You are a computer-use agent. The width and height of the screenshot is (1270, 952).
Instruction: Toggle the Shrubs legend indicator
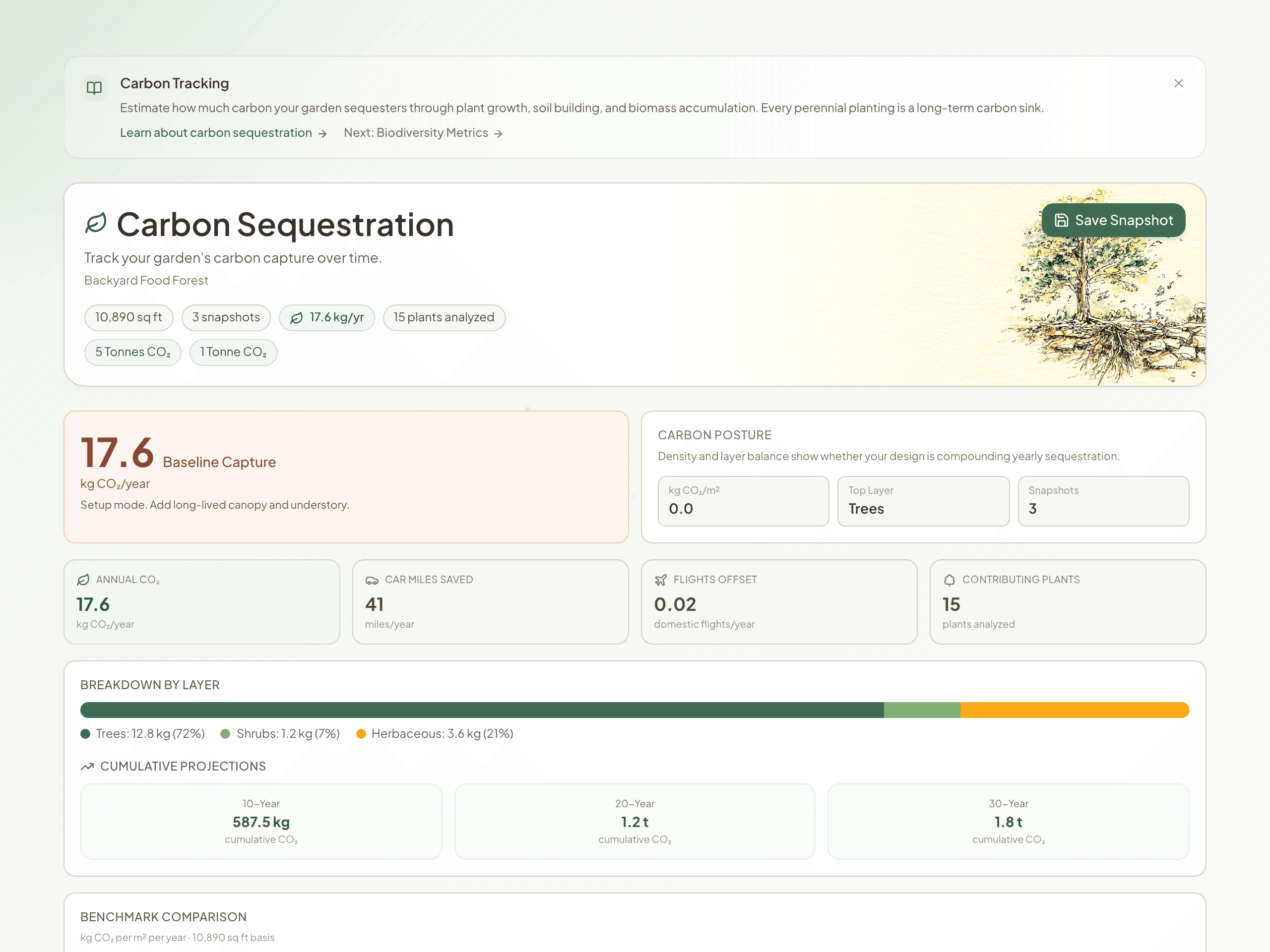point(225,733)
